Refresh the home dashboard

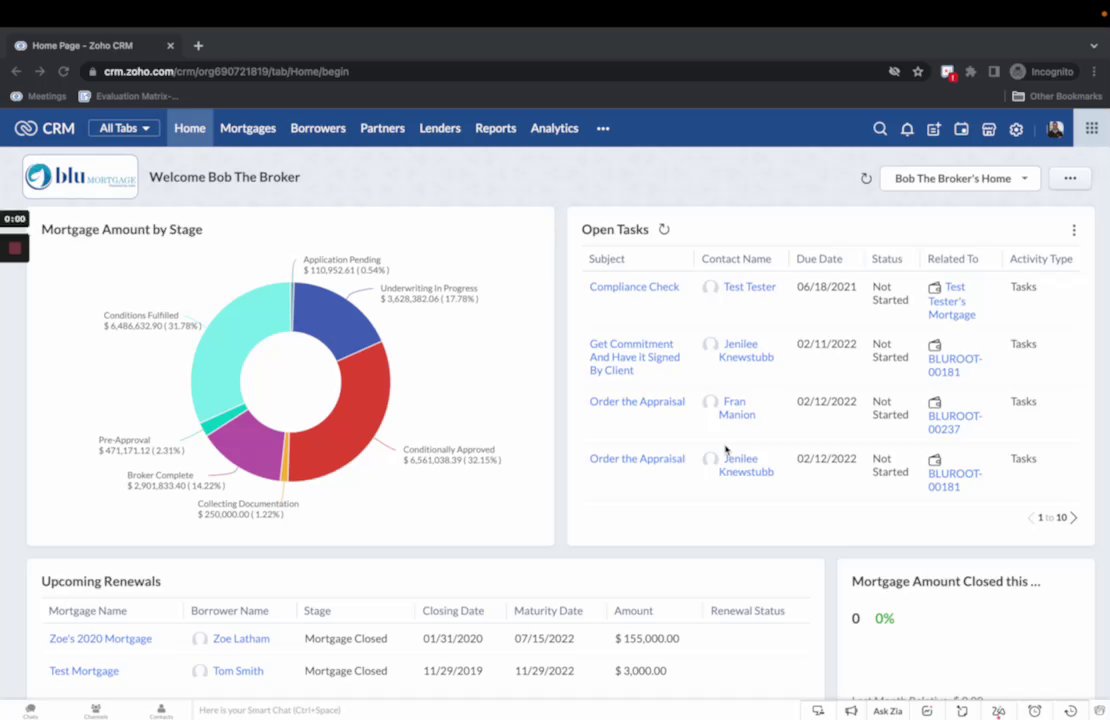point(866,178)
